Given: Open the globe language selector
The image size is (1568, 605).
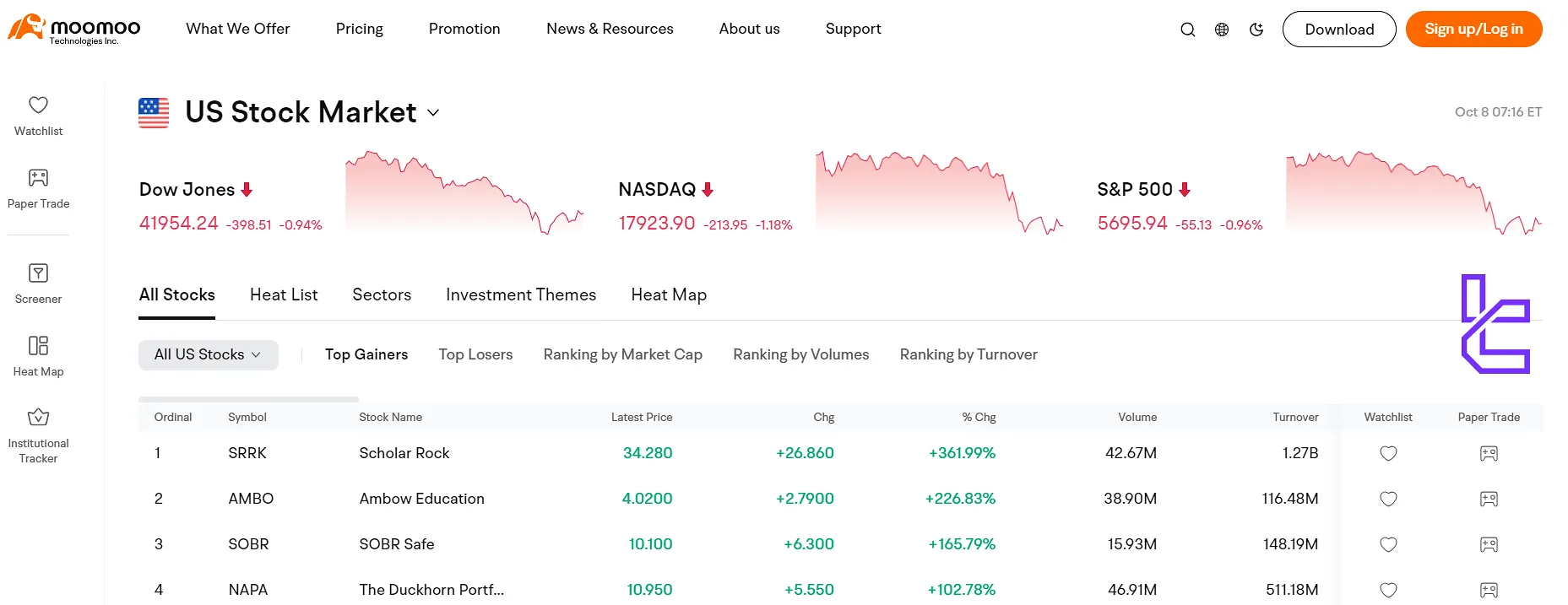Looking at the screenshot, I should click(x=1222, y=30).
